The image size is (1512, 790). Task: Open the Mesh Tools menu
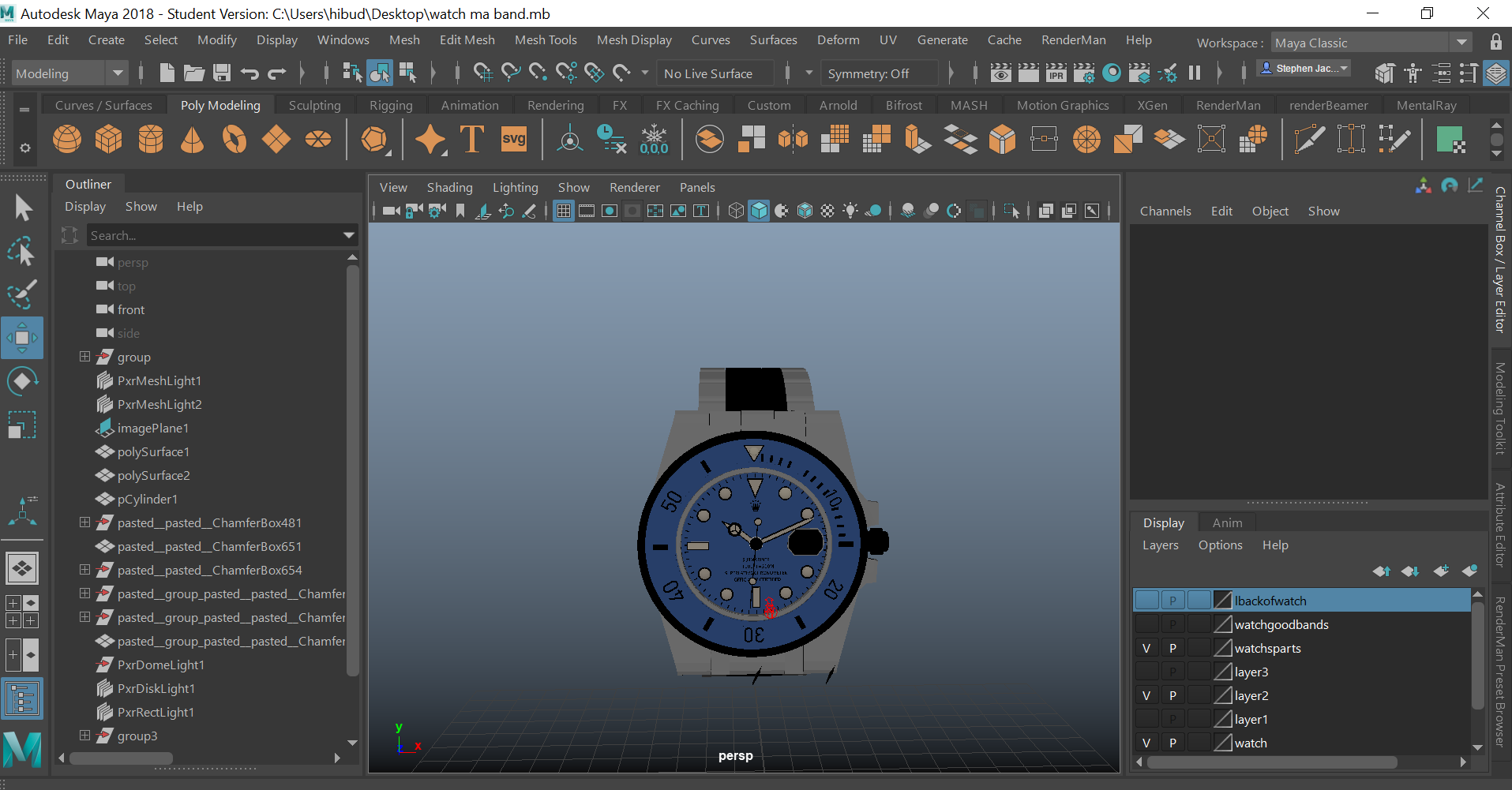546,39
